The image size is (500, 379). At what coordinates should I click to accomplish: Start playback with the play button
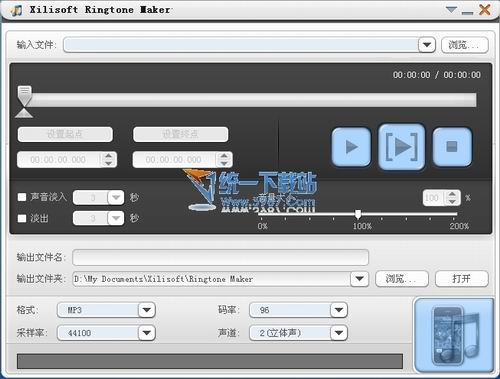tap(351, 147)
